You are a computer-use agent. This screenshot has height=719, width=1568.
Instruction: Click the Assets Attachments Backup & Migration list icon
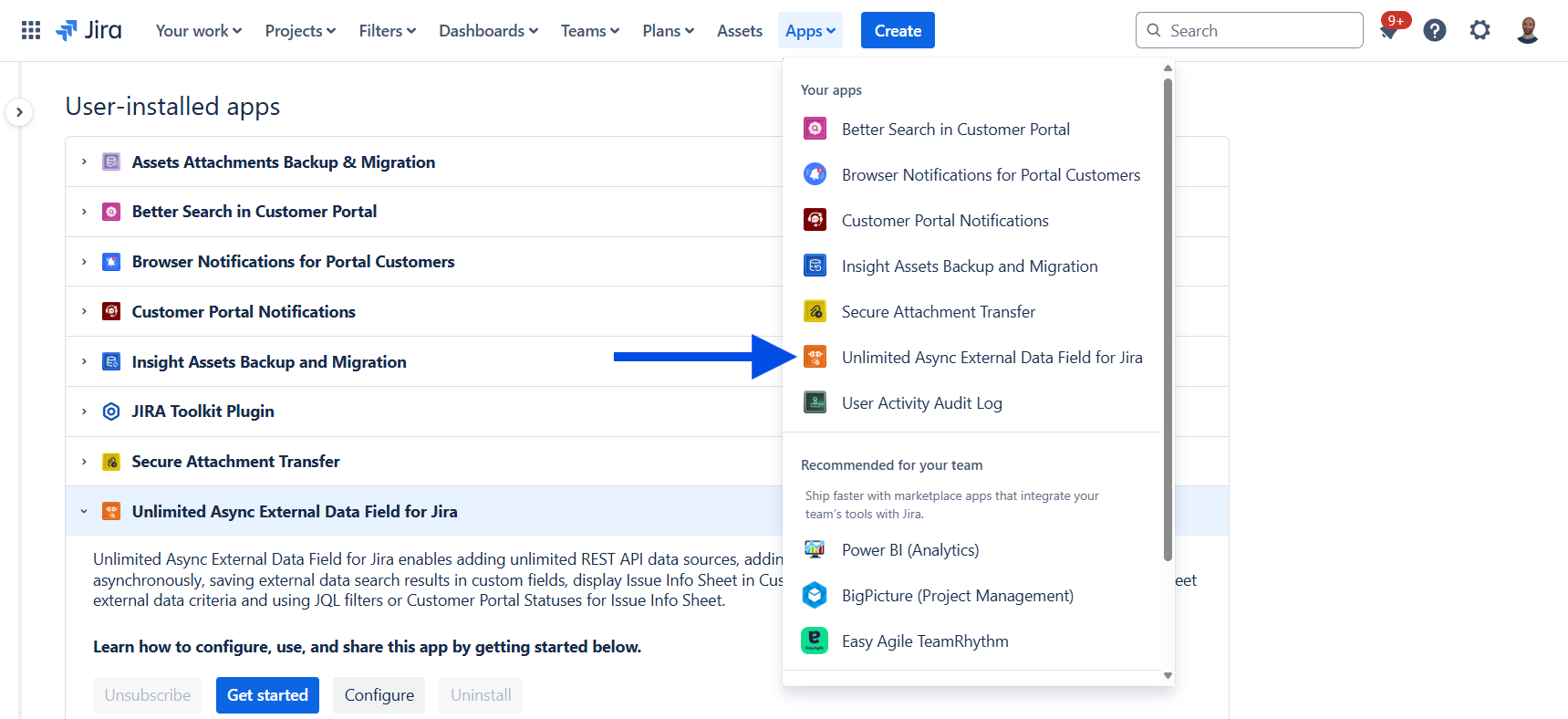coord(111,162)
